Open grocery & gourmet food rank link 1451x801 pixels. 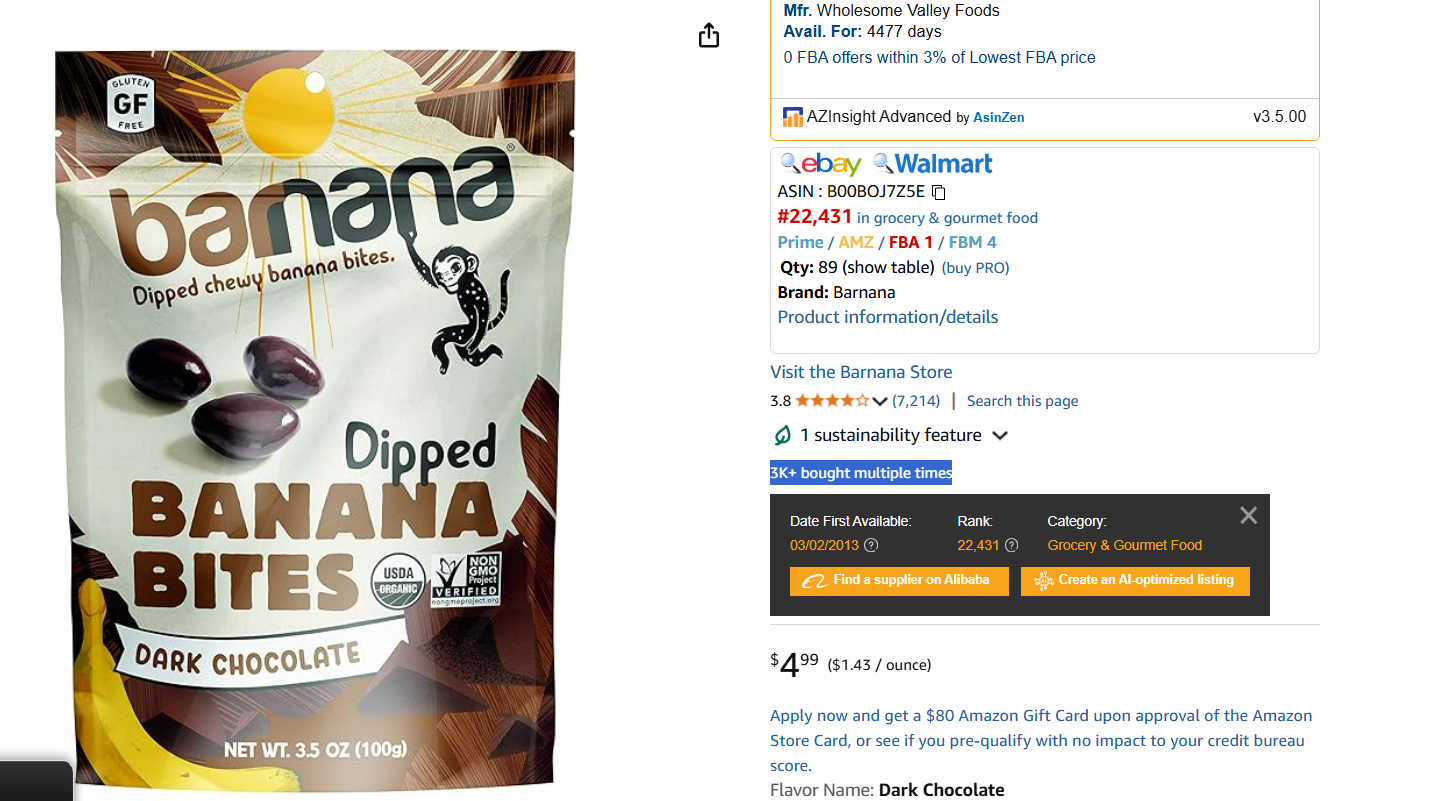[947, 218]
